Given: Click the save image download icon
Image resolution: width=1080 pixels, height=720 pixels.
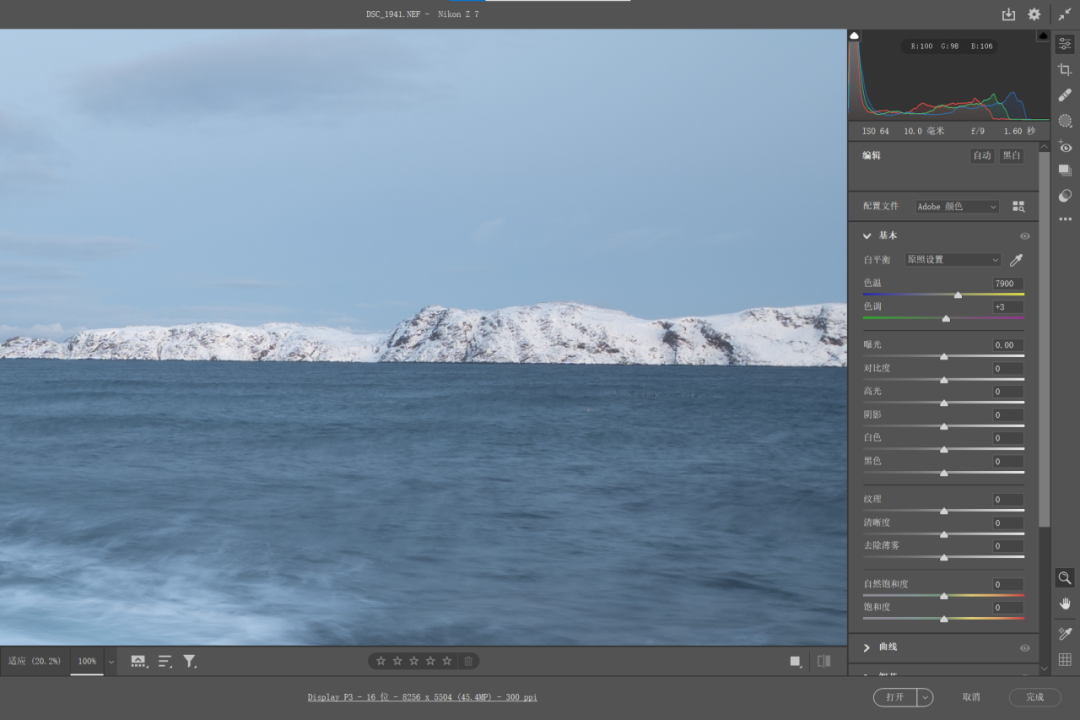Looking at the screenshot, I should pos(1008,14).
